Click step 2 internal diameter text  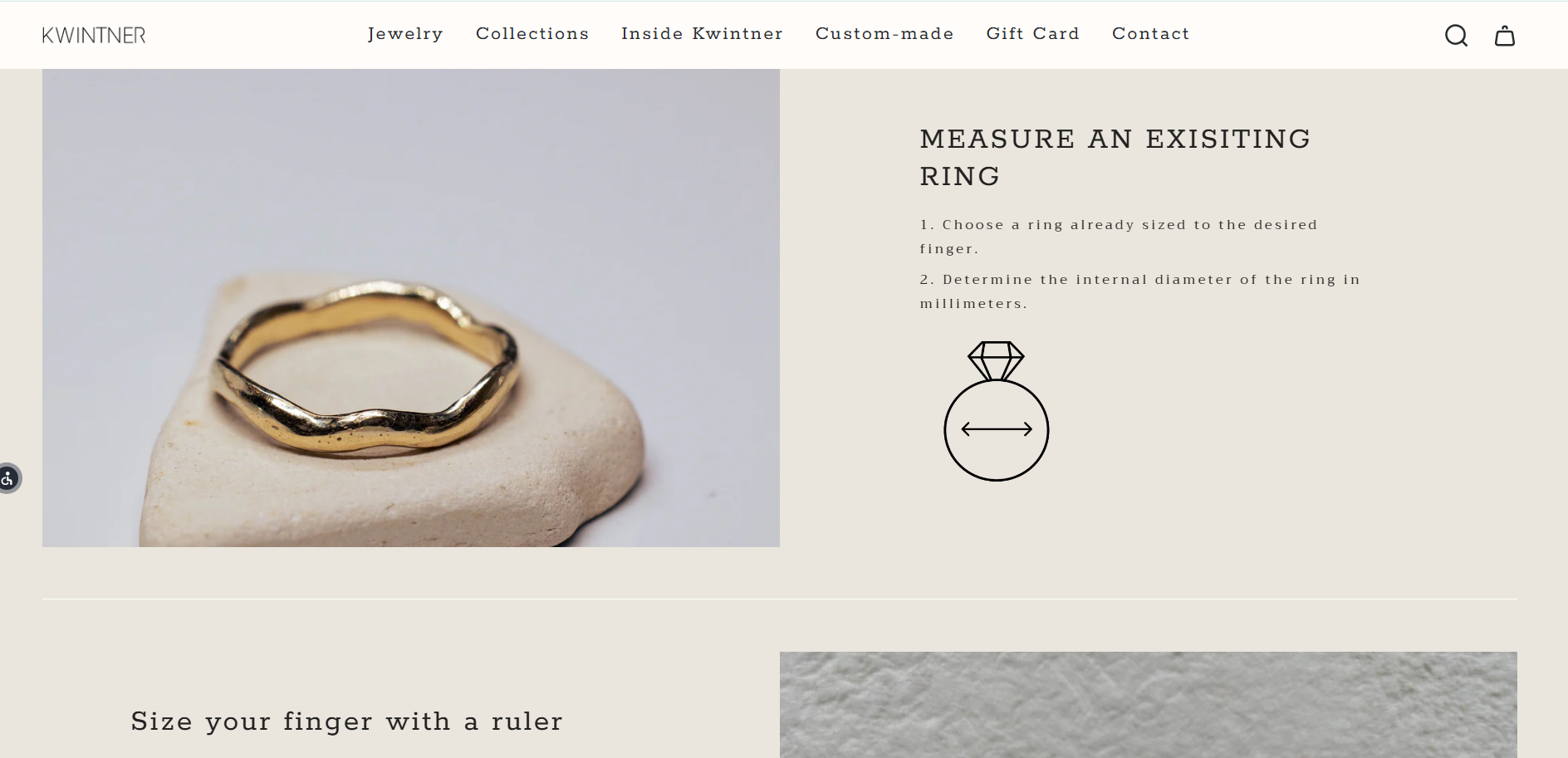pyautogui.click(x=1139, y=291)
